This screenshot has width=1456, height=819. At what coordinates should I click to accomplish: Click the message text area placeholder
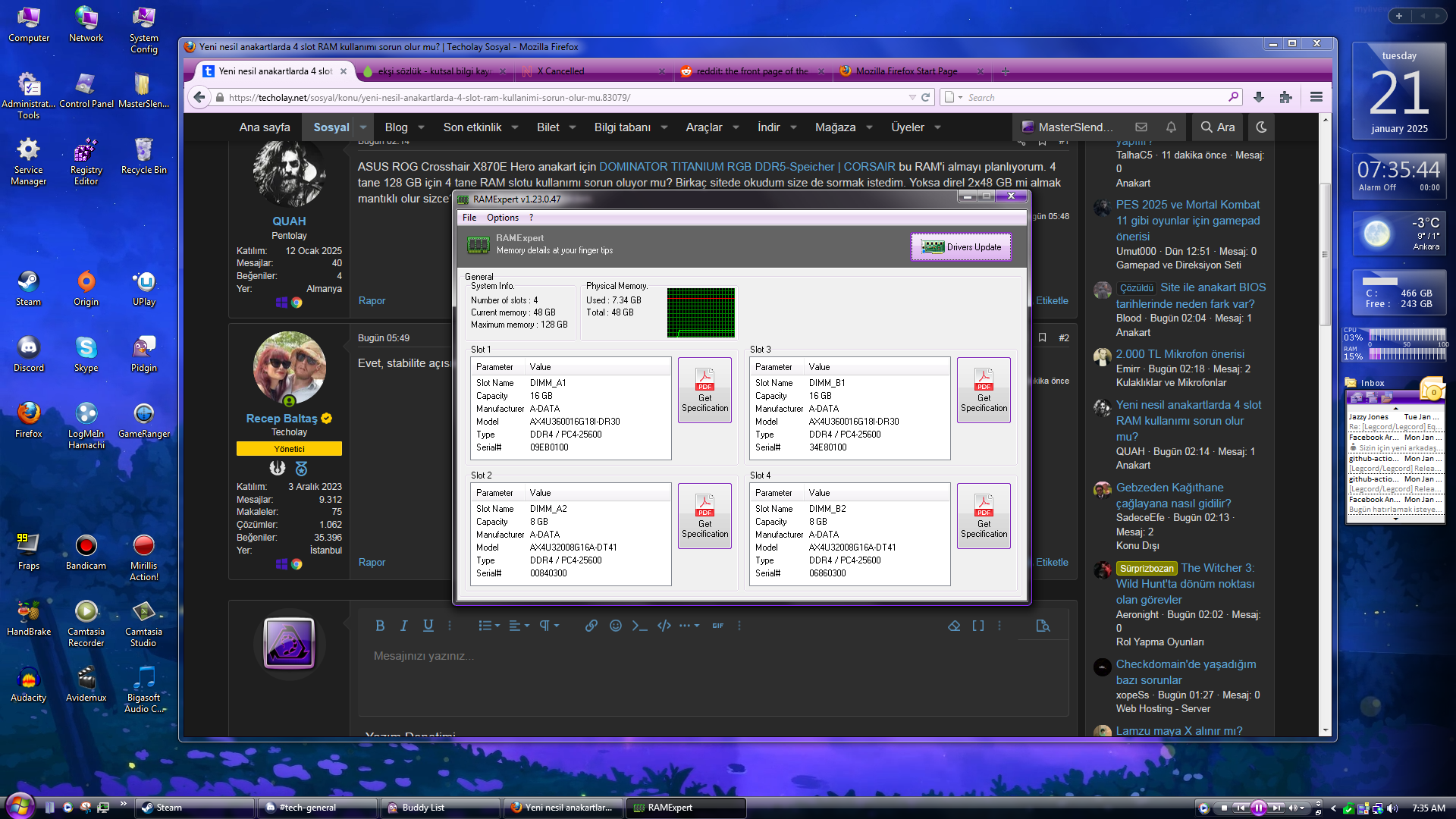pyautogui.click(x=423, y=656)
